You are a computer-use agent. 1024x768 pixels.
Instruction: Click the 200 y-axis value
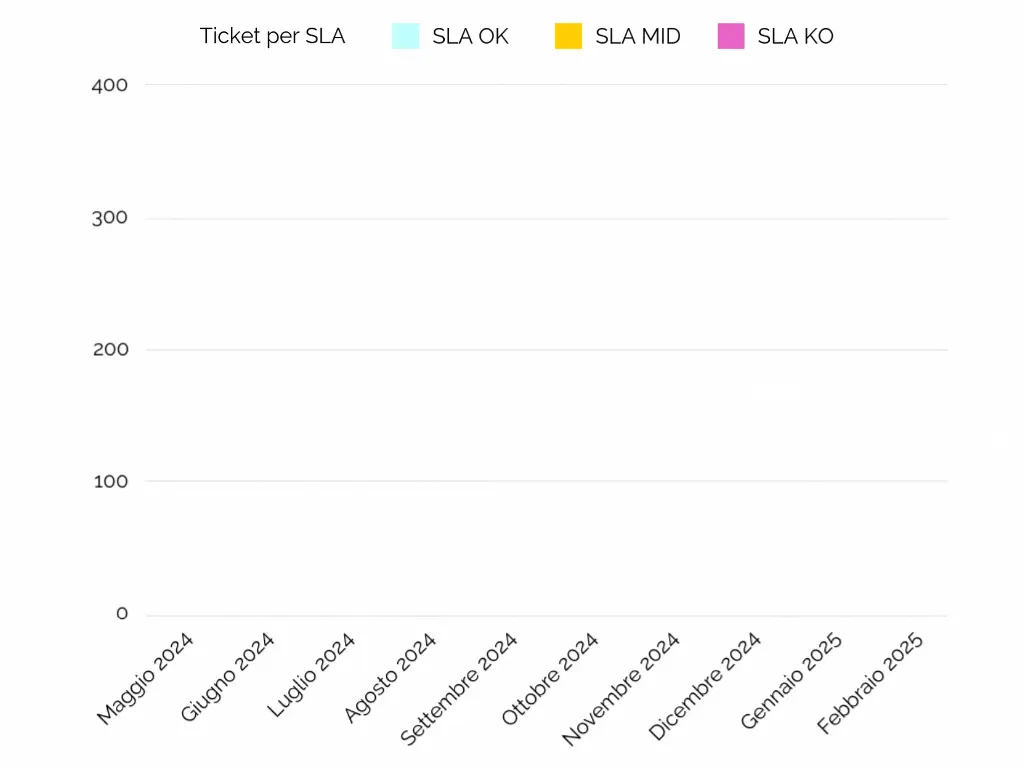click(110, 349)
